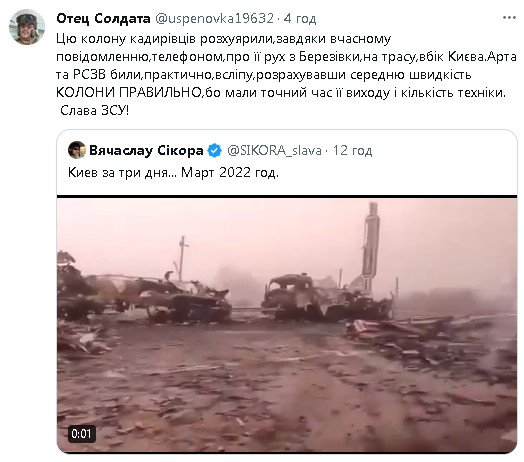Image resolution: width=524 pixels, height=462 pixels.
Task: Click the 0:01 video duration badge
Action: [x=81, y=434]
